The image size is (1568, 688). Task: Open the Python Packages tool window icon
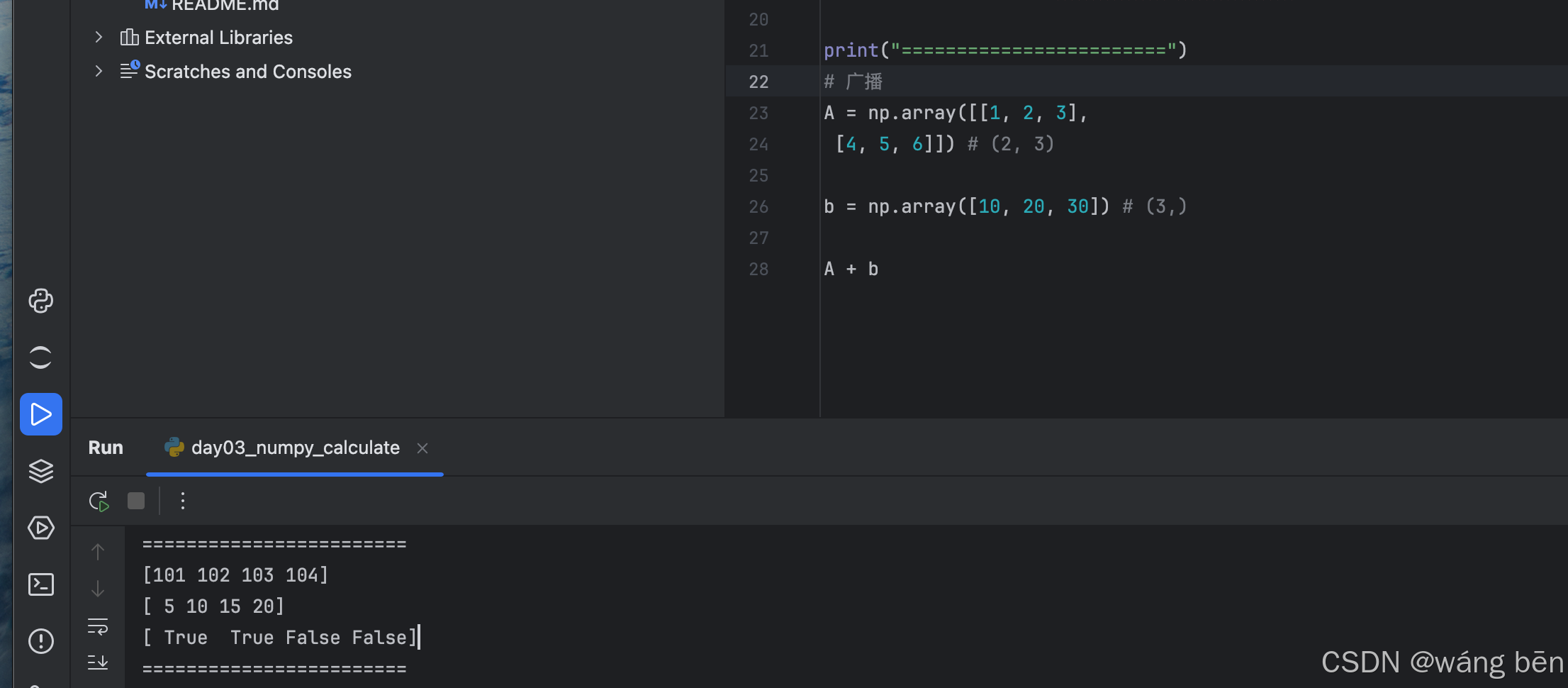point(40,357)
